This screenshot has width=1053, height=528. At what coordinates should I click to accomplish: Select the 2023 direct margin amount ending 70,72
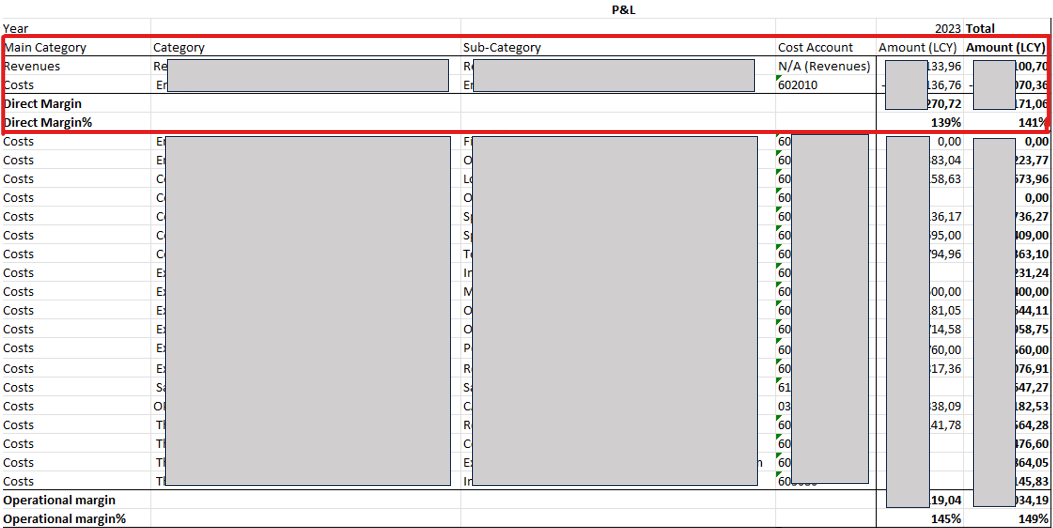click(946, 104)
